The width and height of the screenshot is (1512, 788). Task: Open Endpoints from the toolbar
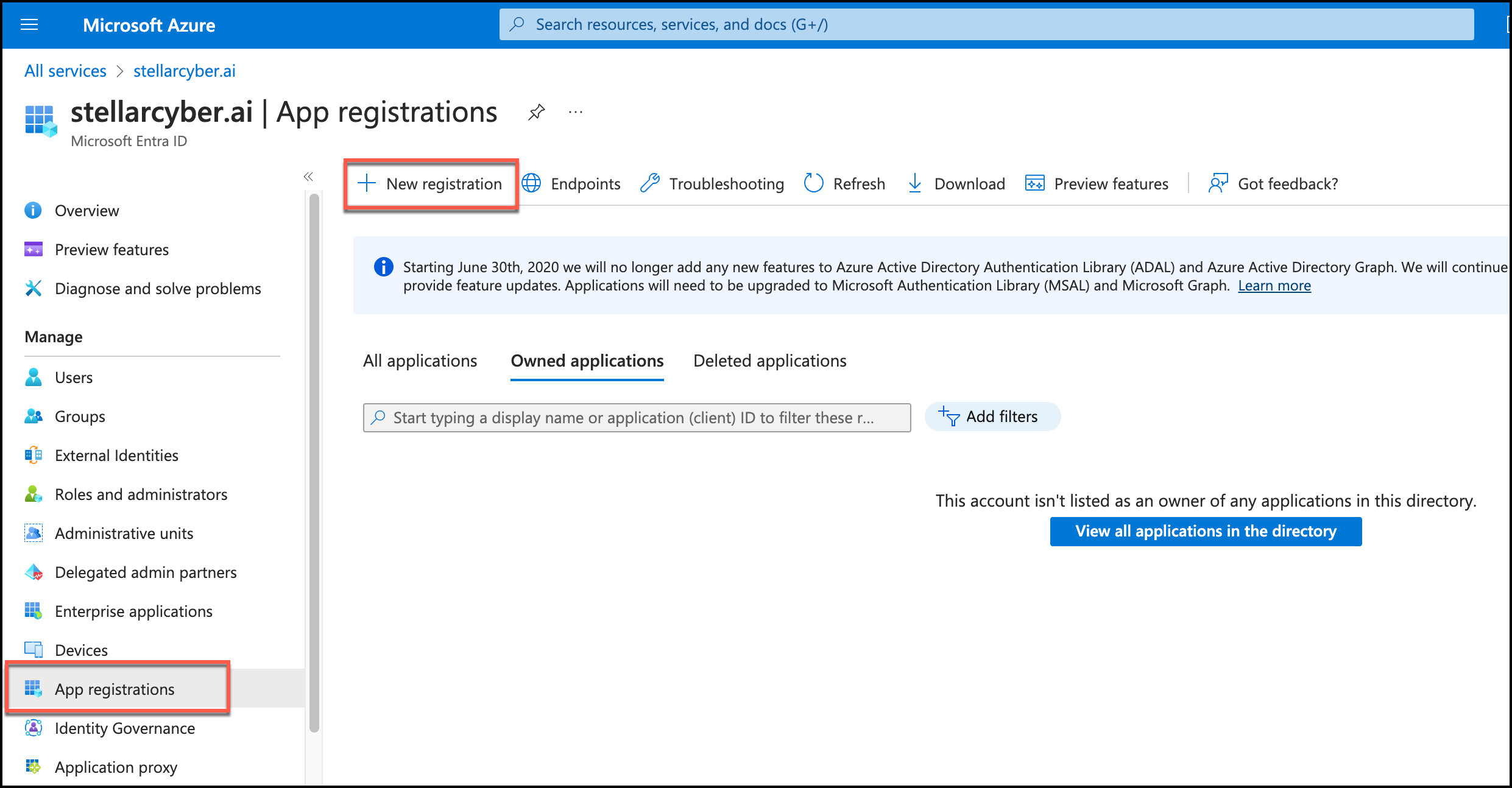[x=571, y=184]
